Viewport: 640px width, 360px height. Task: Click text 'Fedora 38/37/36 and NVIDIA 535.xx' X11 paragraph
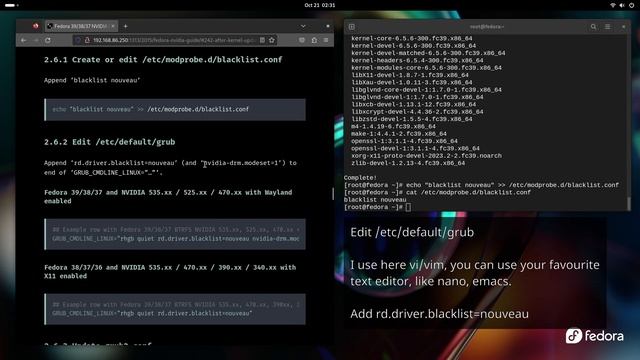170,271
